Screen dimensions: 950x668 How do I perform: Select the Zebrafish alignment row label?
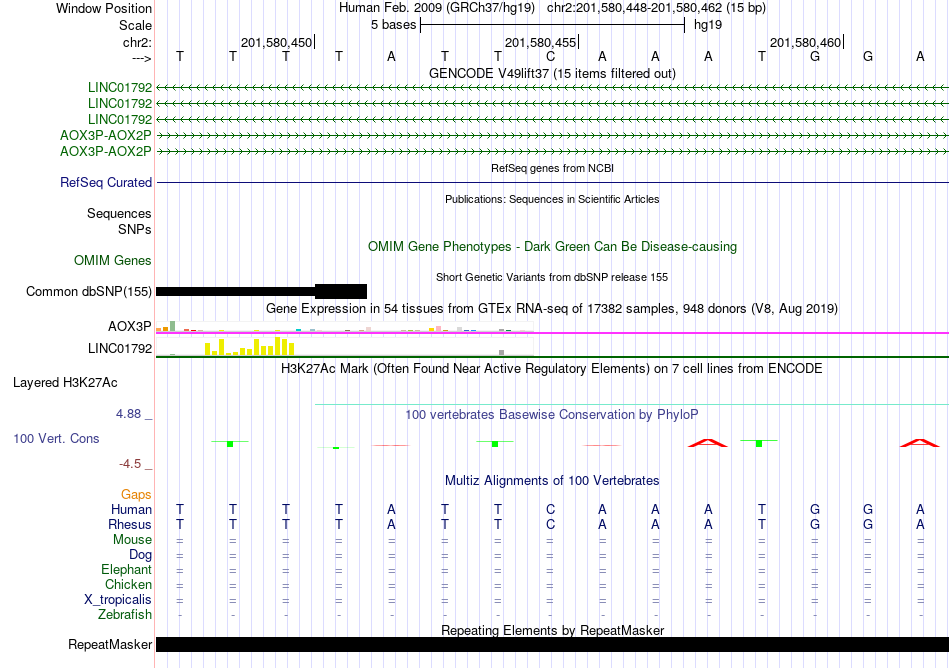[x=125, y=615]
